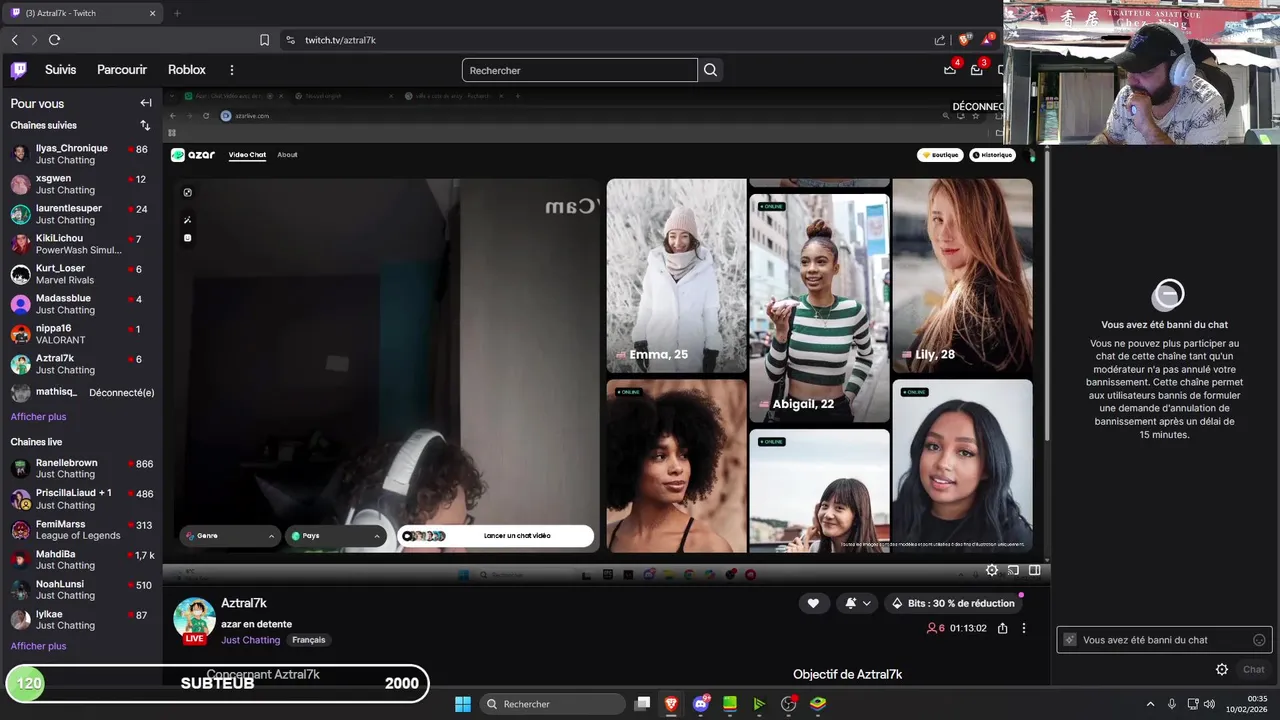Click Lancer un chat vidéo button
The height and width of the screenshot is (720, 1280).
tap(496, 536)
